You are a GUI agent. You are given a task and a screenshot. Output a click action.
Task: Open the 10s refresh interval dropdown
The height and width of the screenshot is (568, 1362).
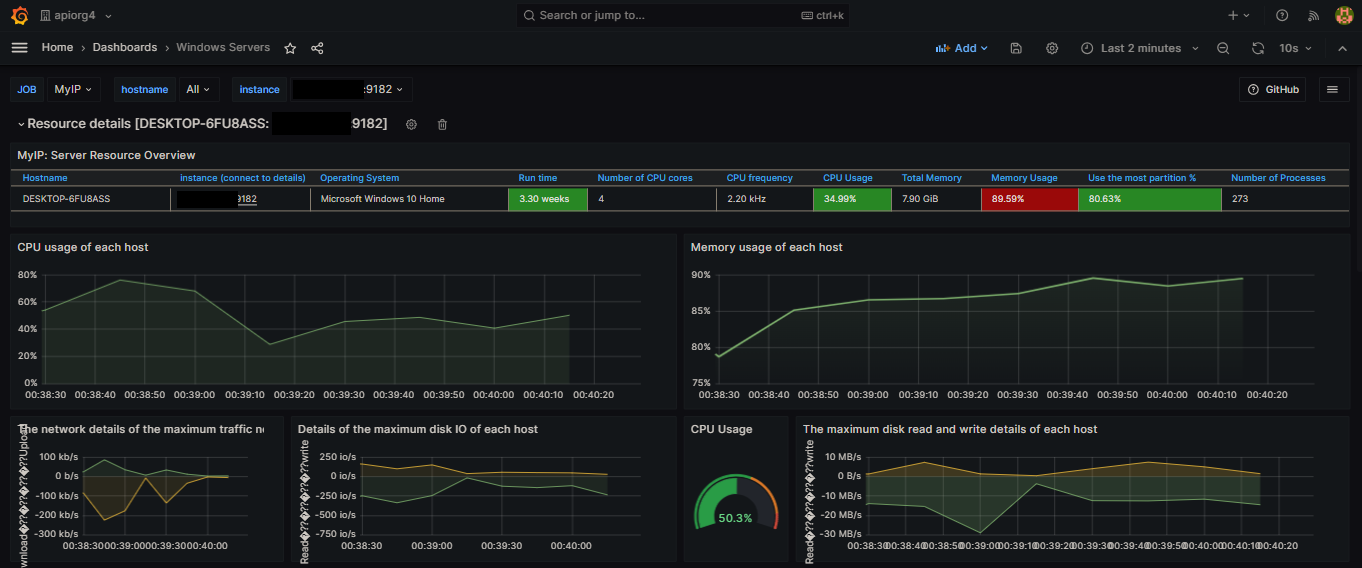(x=1296, y=48)
